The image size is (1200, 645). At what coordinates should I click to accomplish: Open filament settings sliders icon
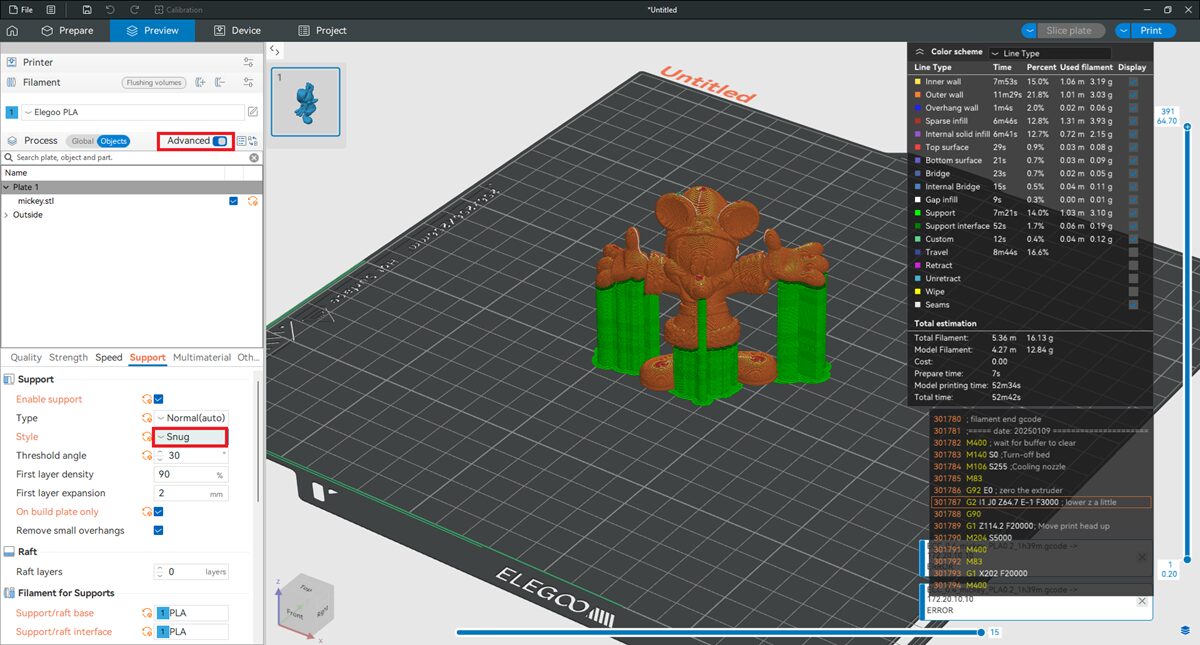(x=249, y=82)
